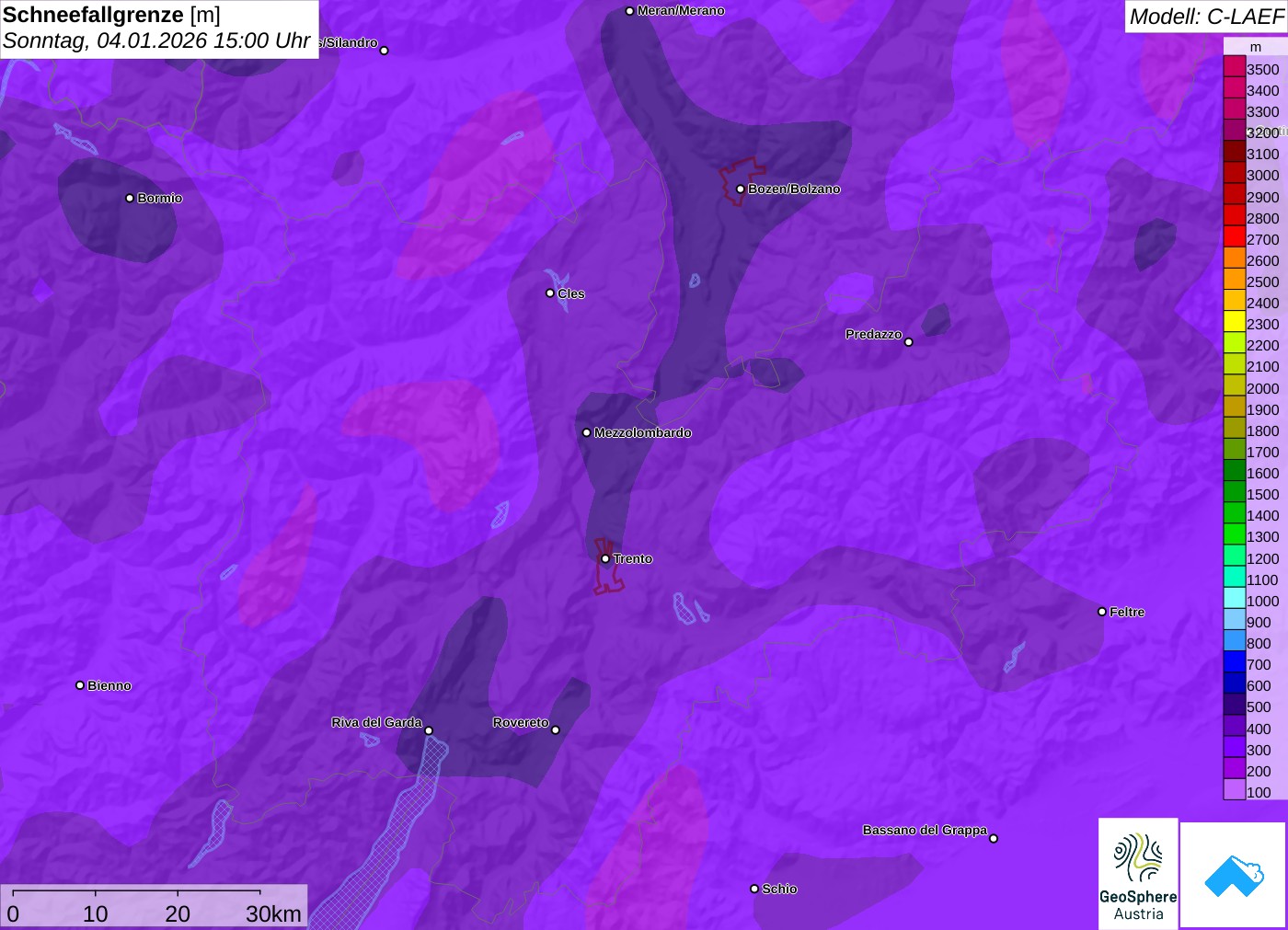
Task: Pick the 2300 m yellow legend swatch
Action: tap(1234, 322)
